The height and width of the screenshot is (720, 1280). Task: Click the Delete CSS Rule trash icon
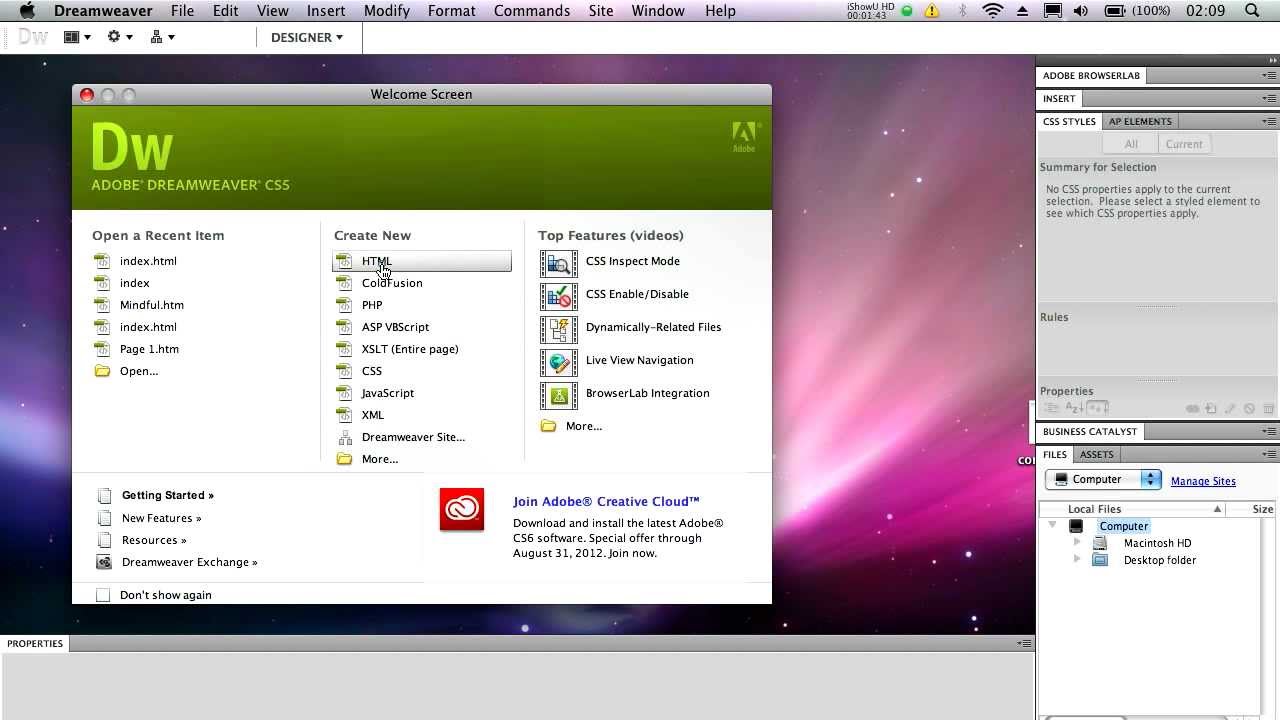pyautogui.click(x=1269, y=409)
